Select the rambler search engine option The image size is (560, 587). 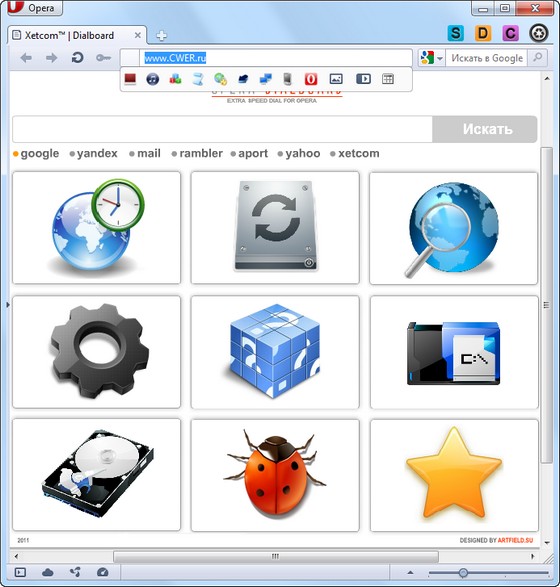(x=197, y=153)
